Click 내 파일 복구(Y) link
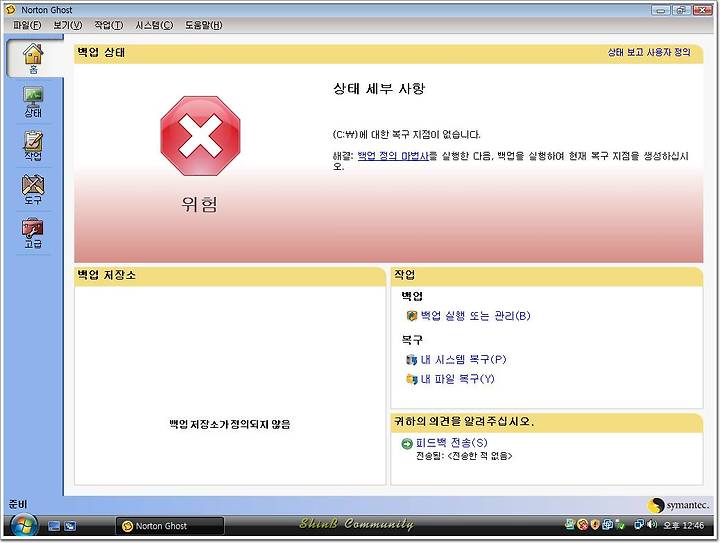The image size is (720, 543). [457, 379]
